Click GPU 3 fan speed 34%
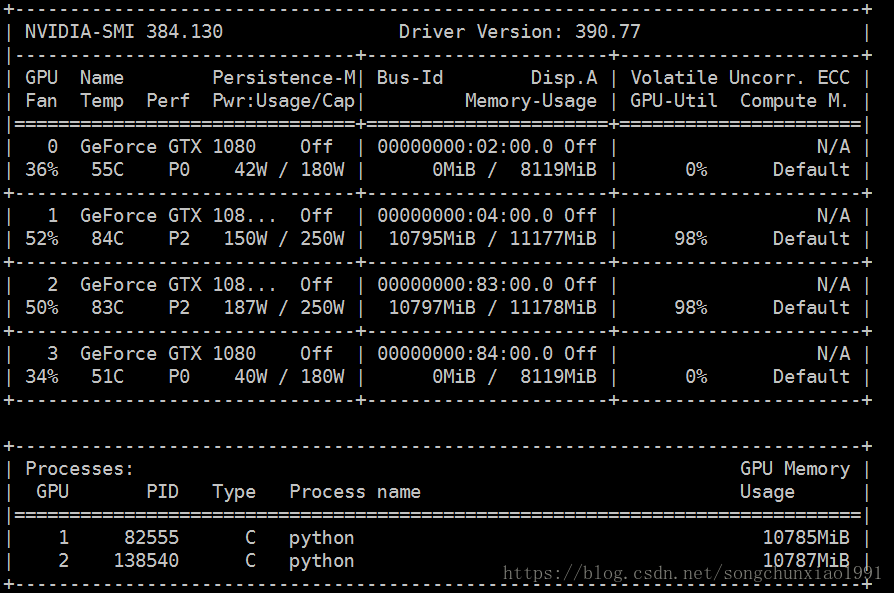The width and height of the screenshot is (894, 593). pyautogui.click(x=42, y=376)
